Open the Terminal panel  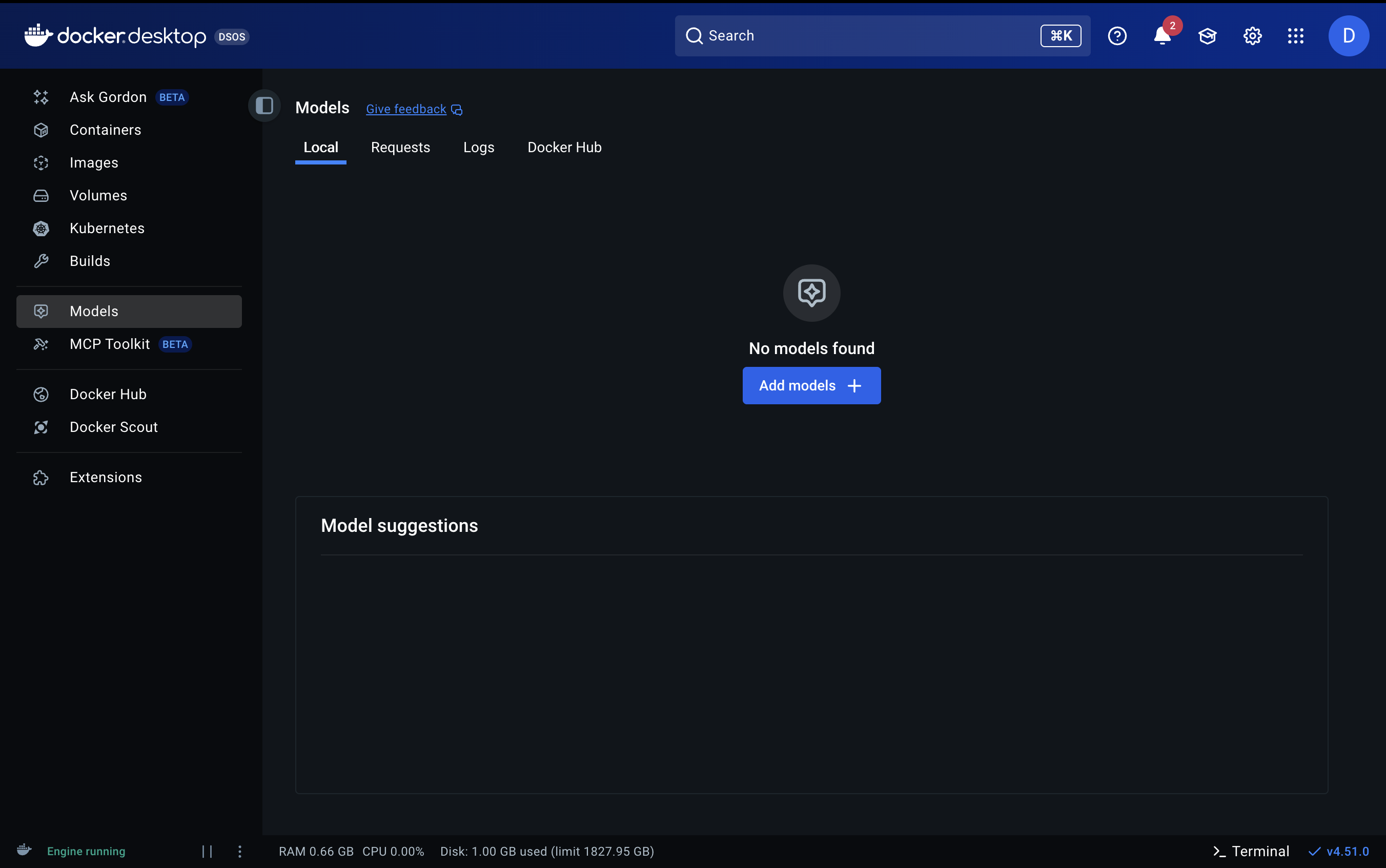coord(1251,851)
